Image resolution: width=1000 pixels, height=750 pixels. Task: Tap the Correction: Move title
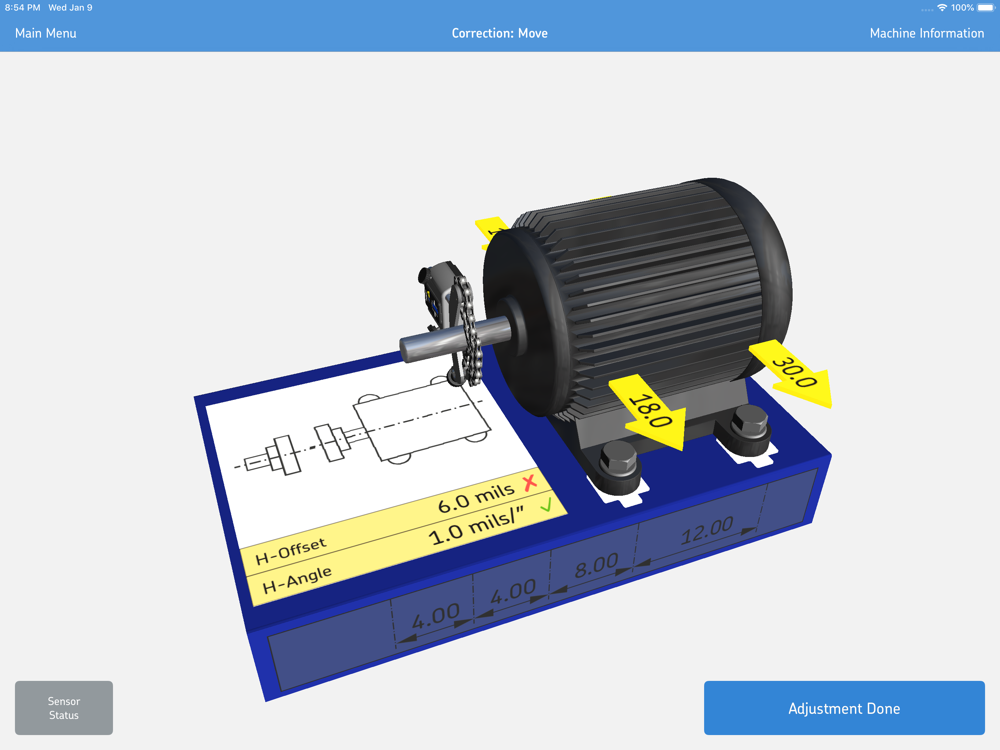pyautogui.click(x=499, y=33)
